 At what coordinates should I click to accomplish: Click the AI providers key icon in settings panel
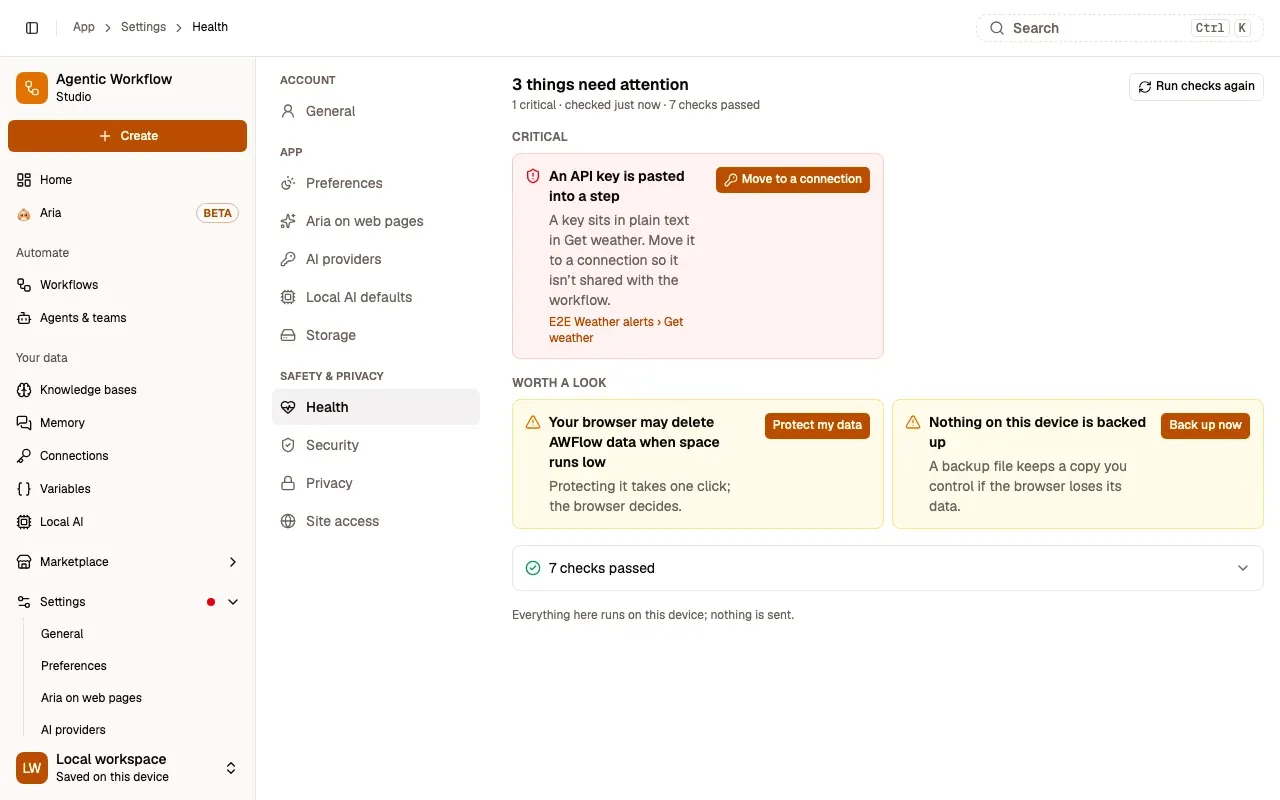pos(288,259)
